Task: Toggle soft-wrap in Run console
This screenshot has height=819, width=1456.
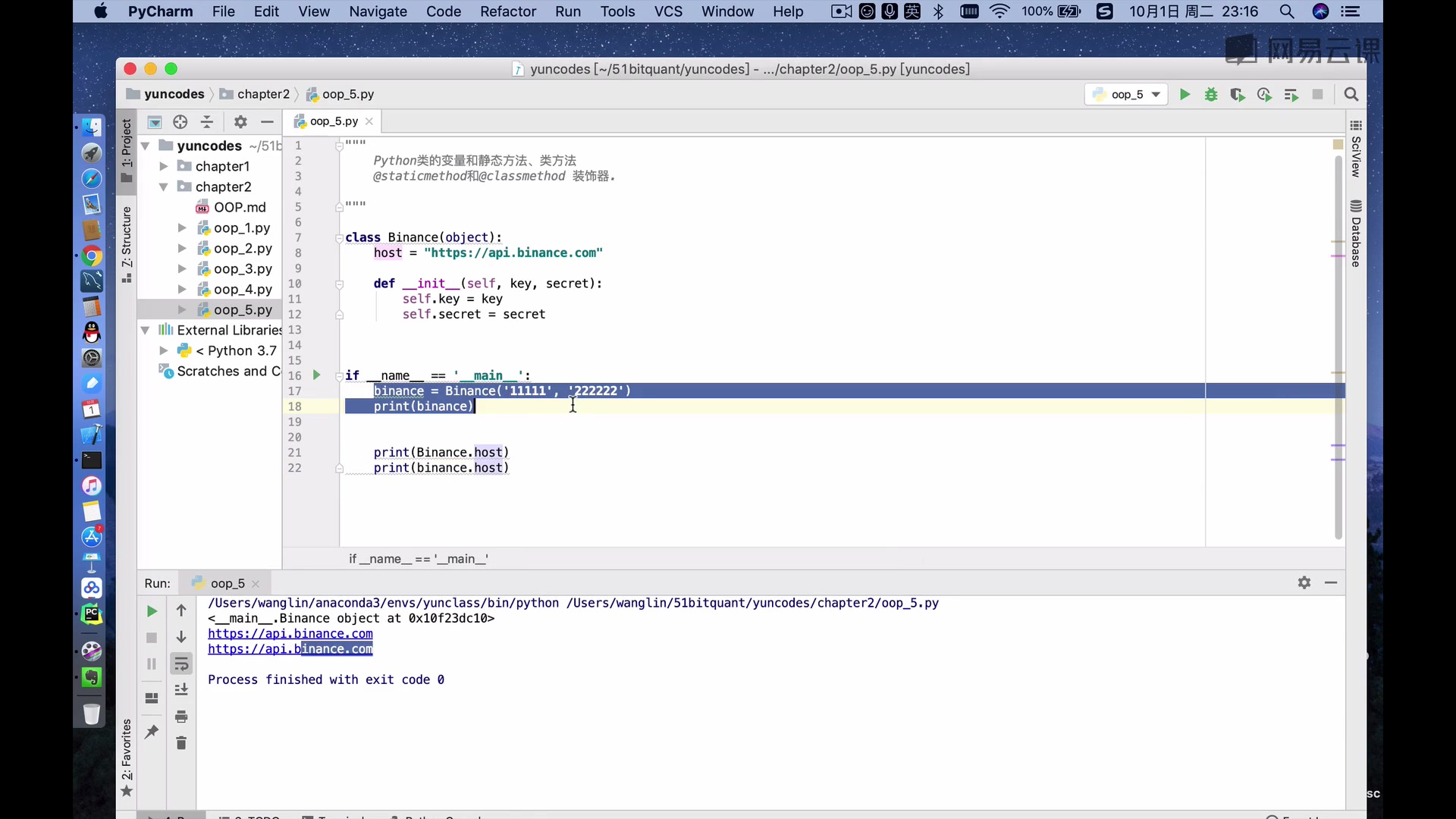Action: point(181,664)
